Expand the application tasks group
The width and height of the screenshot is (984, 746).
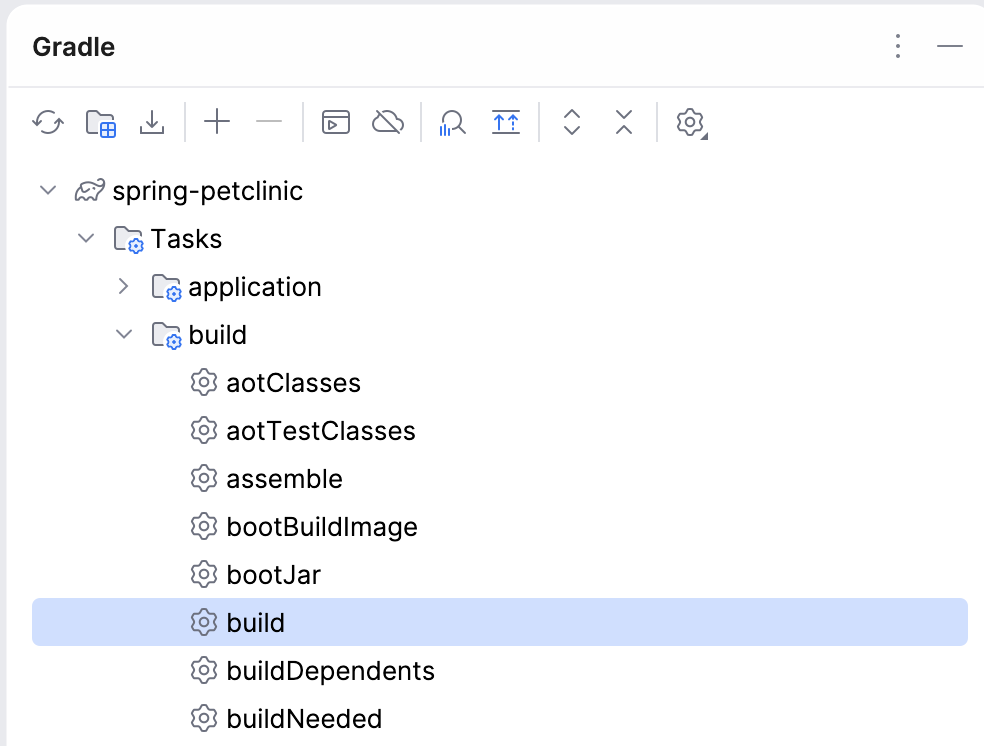click(123, 287)
